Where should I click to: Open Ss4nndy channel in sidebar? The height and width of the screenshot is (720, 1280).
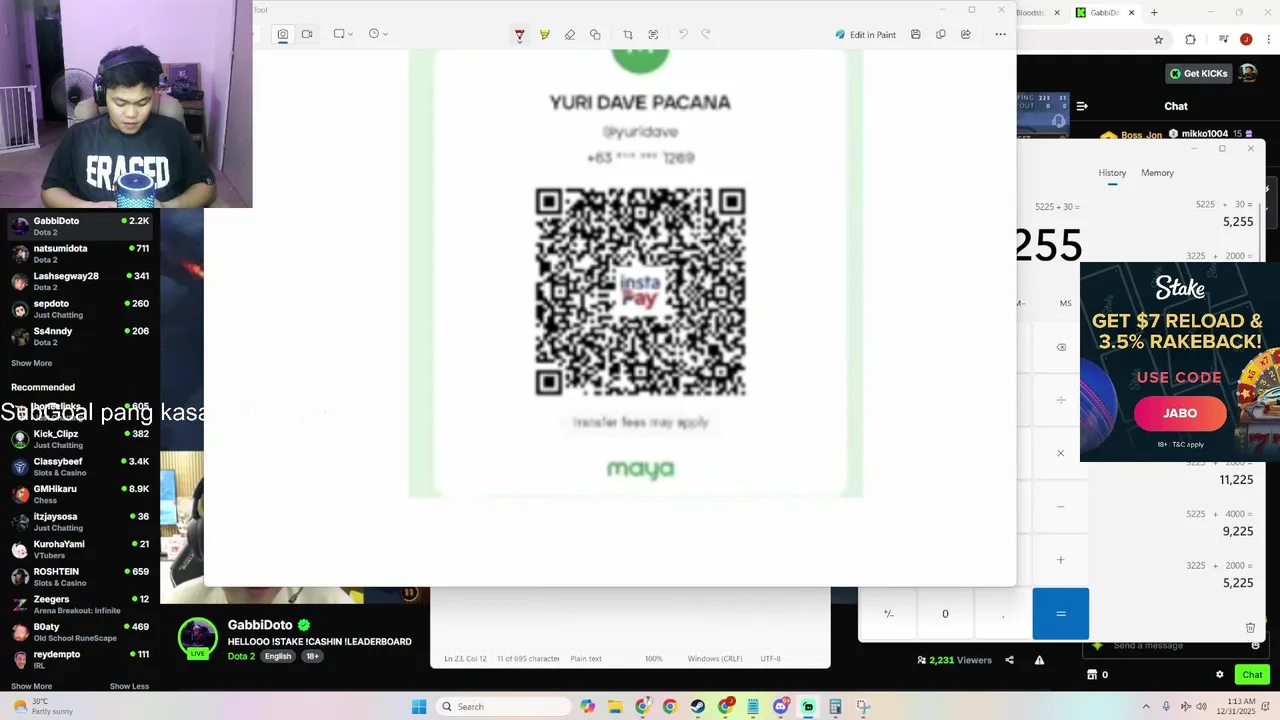[x=80, y=336]
